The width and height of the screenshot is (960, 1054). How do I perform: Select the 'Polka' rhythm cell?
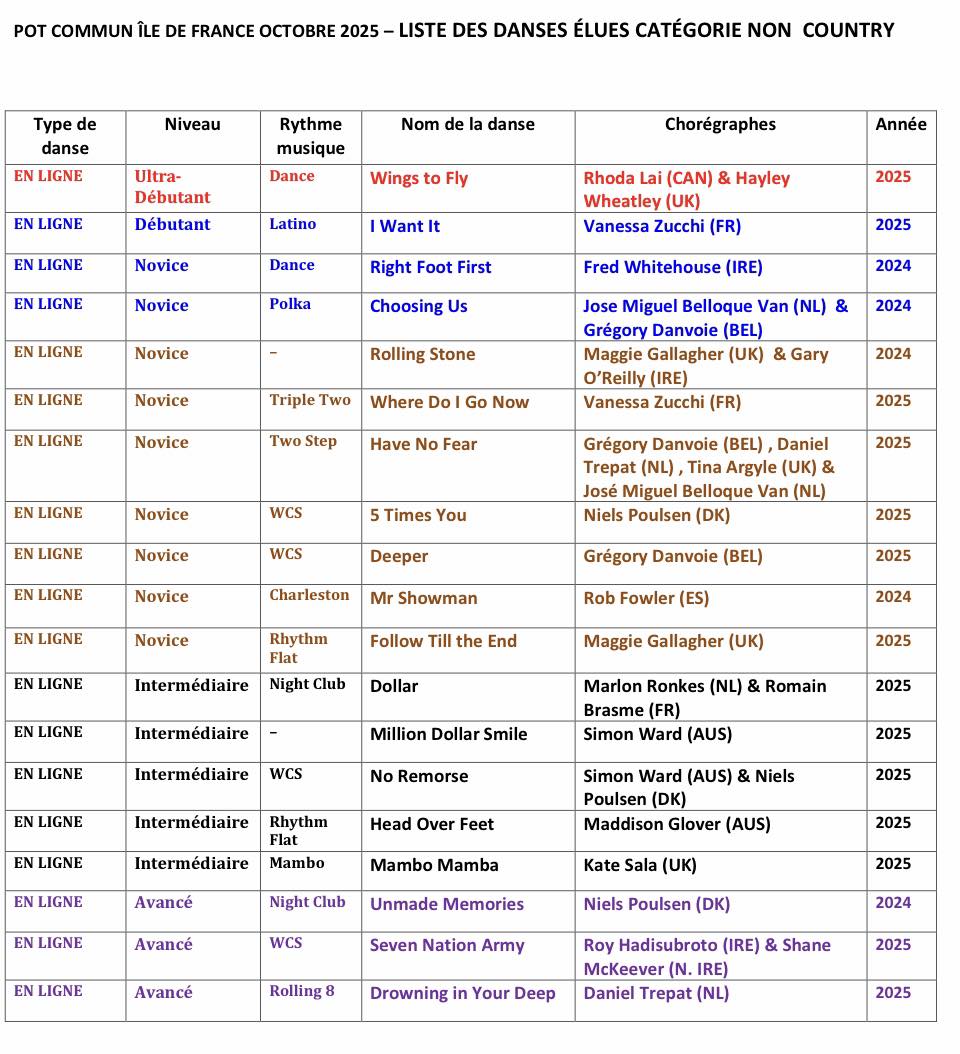290,304
